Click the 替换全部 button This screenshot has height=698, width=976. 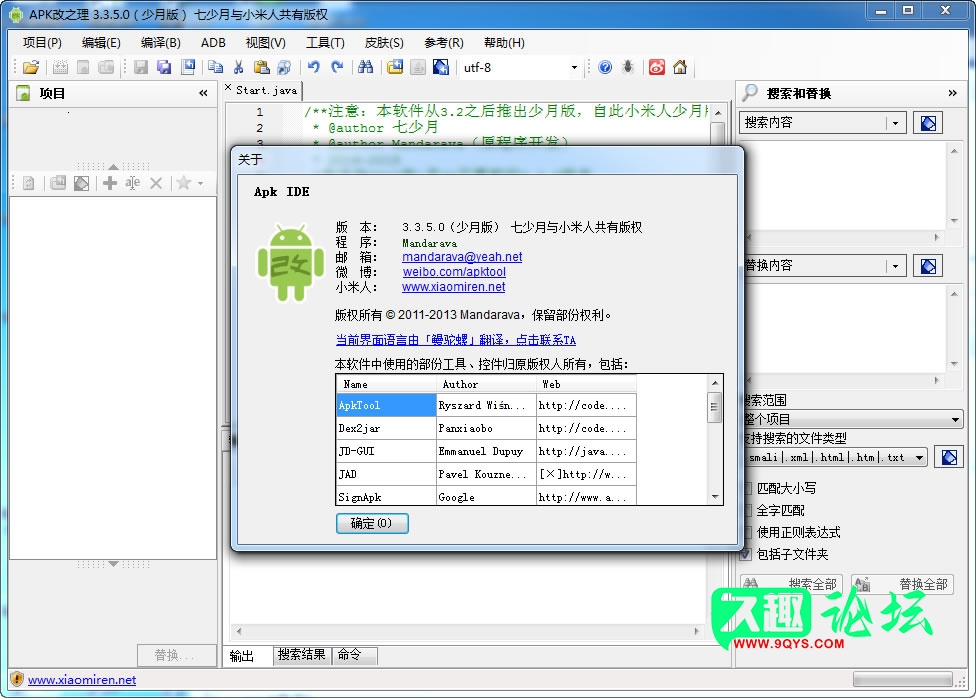[x=902, y=585]
